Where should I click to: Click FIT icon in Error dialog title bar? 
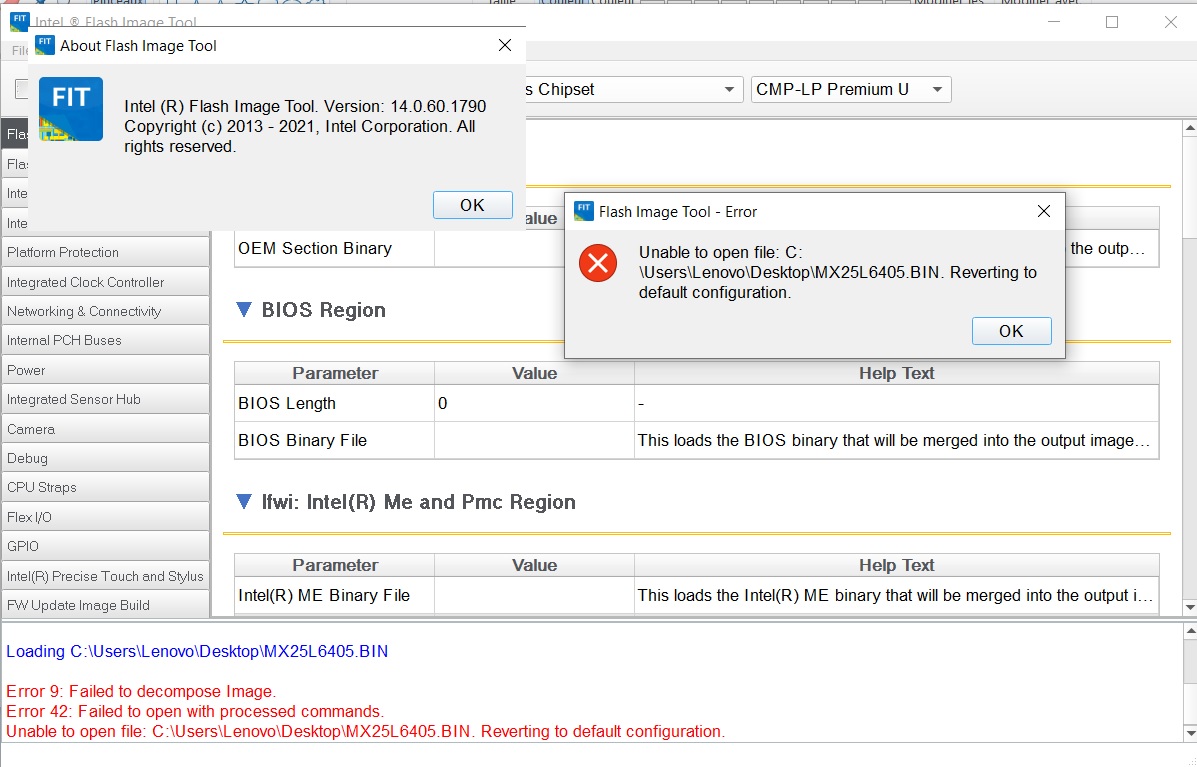tap(584, 211)
